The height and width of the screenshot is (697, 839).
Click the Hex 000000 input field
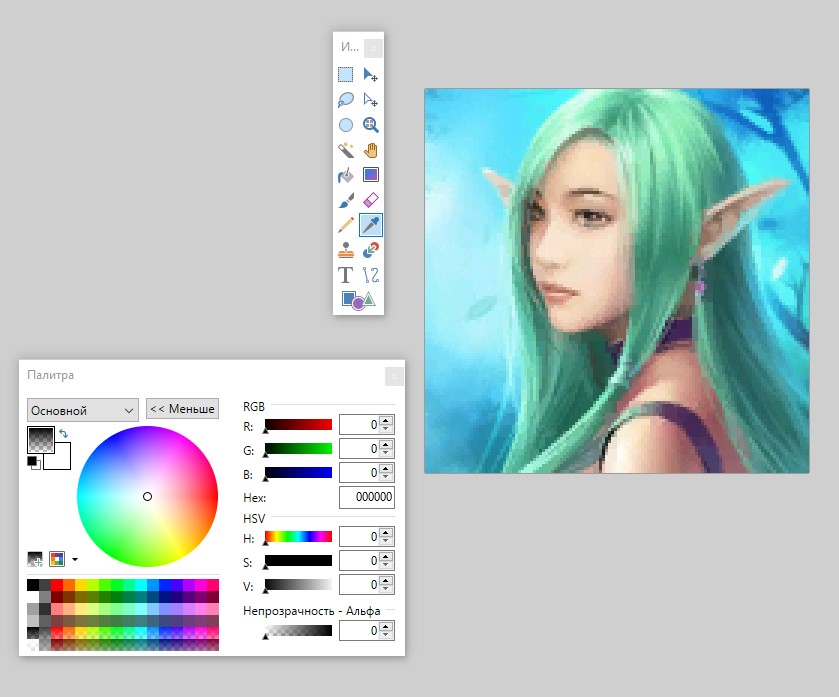click(x=367, y=497)
